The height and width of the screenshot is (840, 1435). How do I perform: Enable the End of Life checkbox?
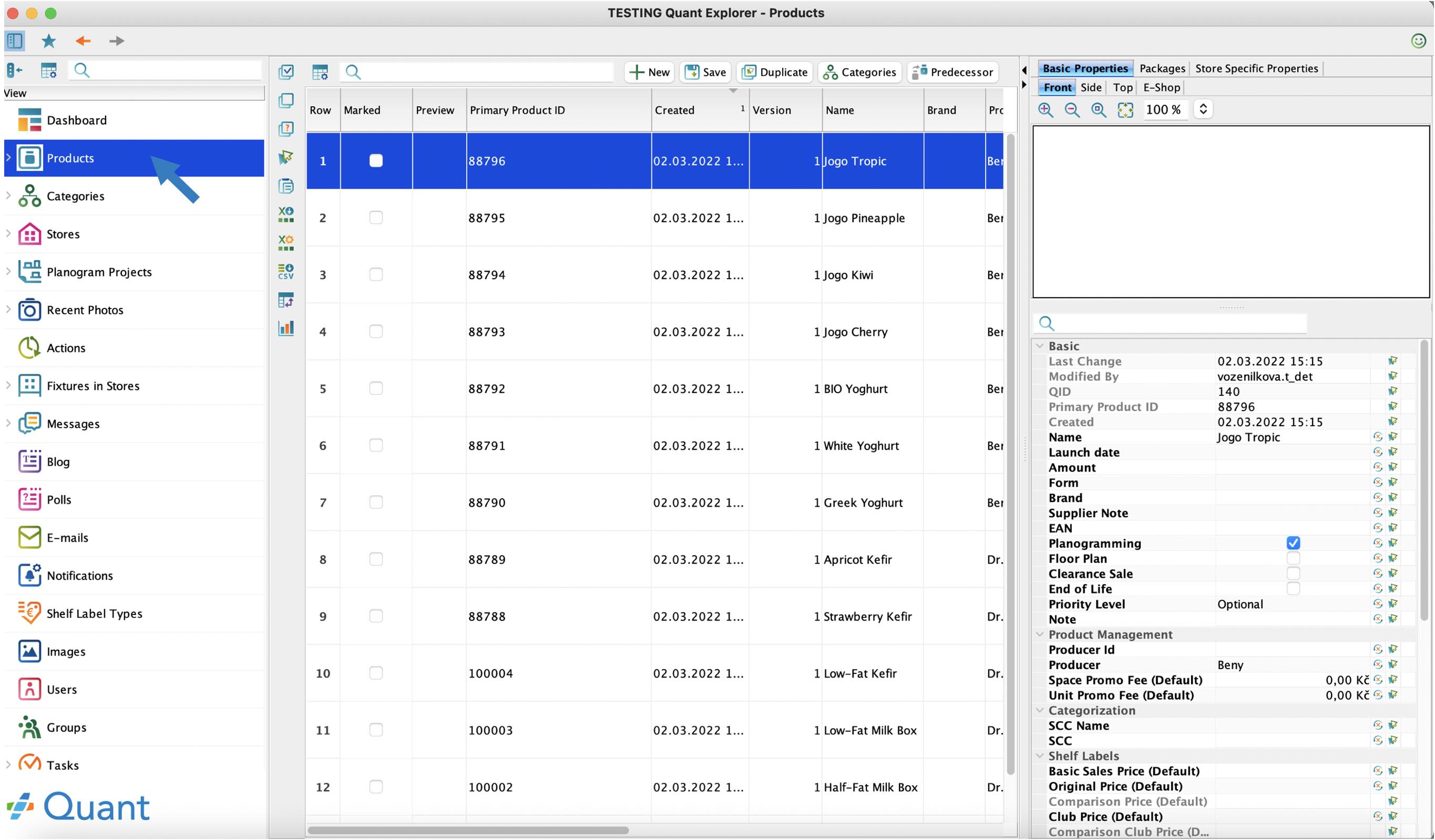coord(1293,589)
